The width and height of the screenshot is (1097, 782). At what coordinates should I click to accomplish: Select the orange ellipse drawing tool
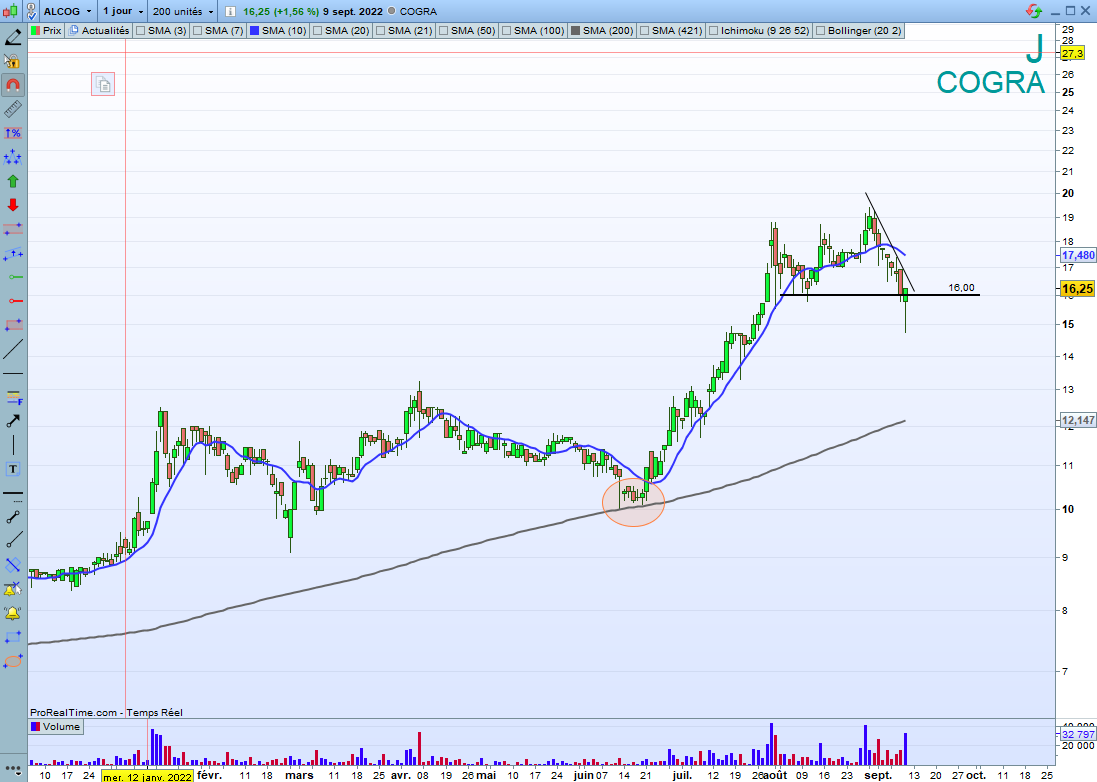click(13, 661)
